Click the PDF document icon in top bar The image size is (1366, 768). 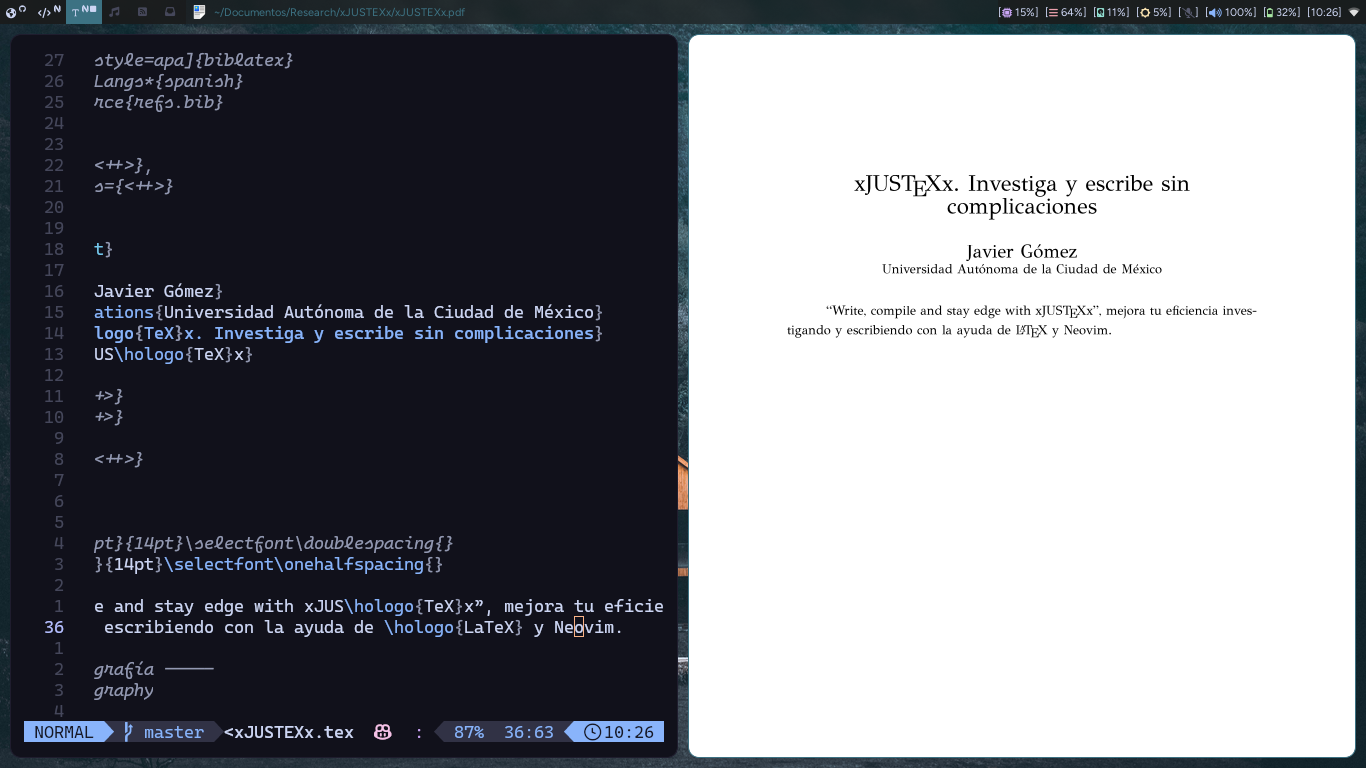[199, 12]
